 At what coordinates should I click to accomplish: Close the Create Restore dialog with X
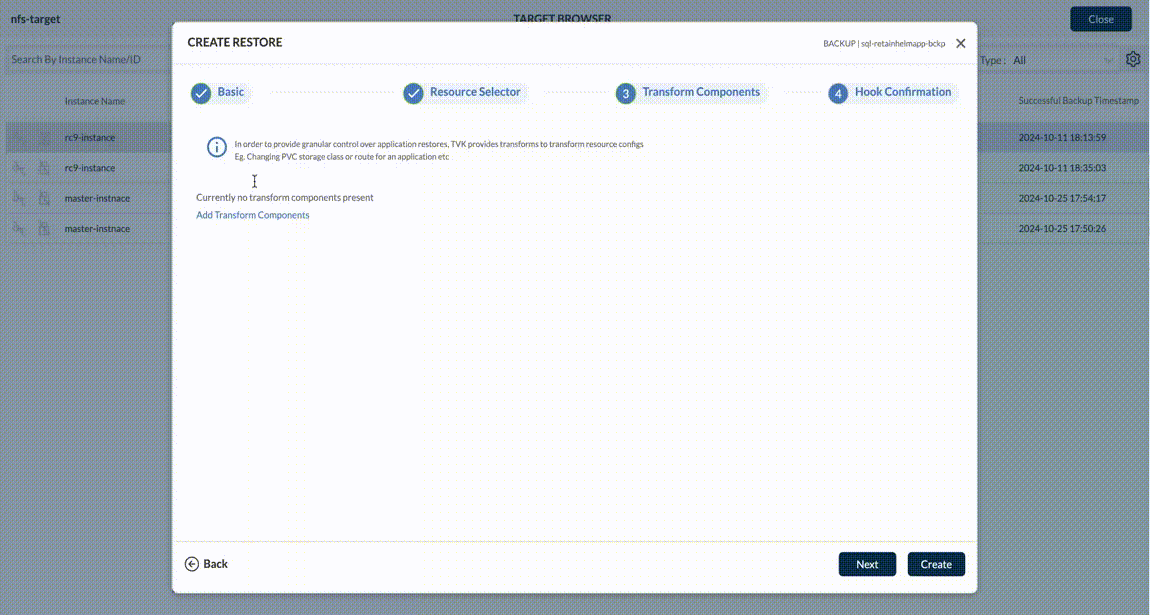tap(961, 43)
